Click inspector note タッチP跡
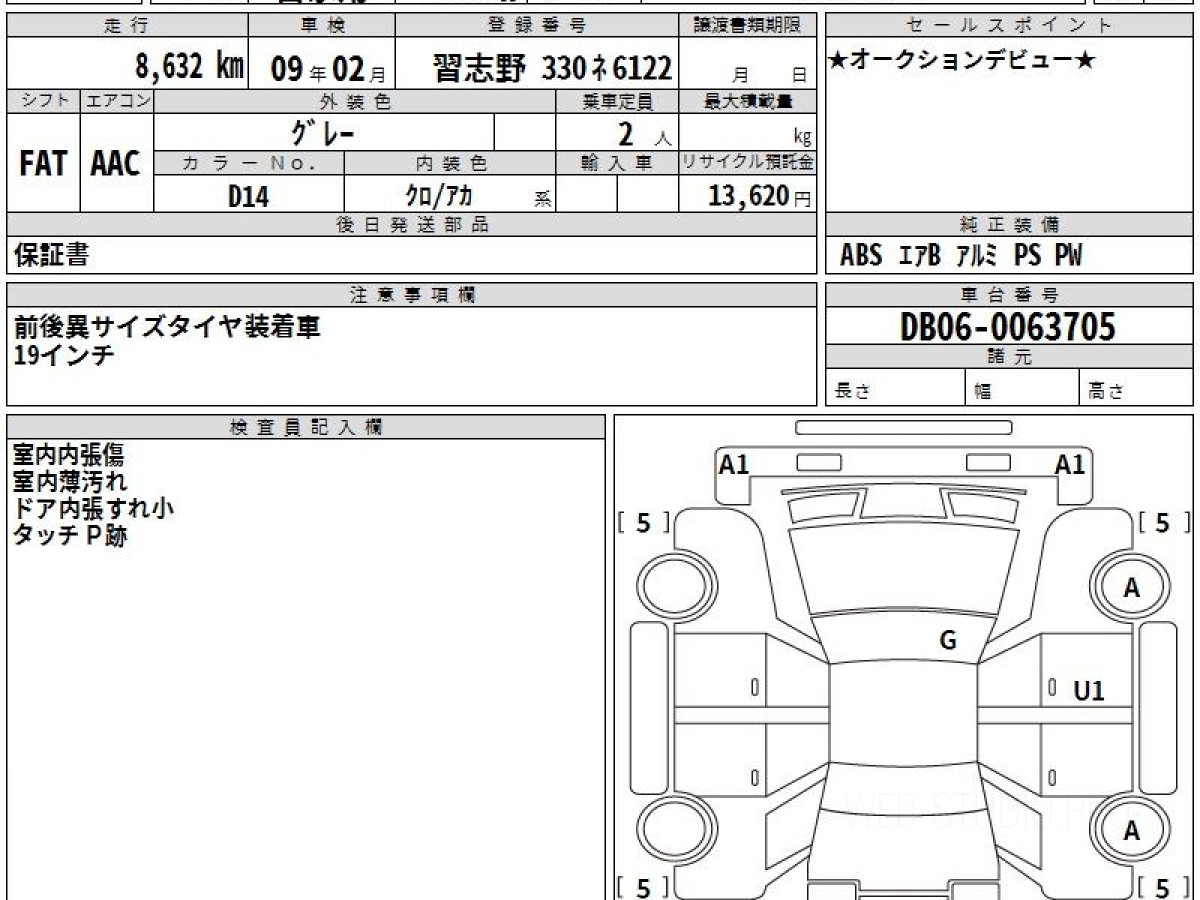The image size is (1200, 900). tap(70, 535)
